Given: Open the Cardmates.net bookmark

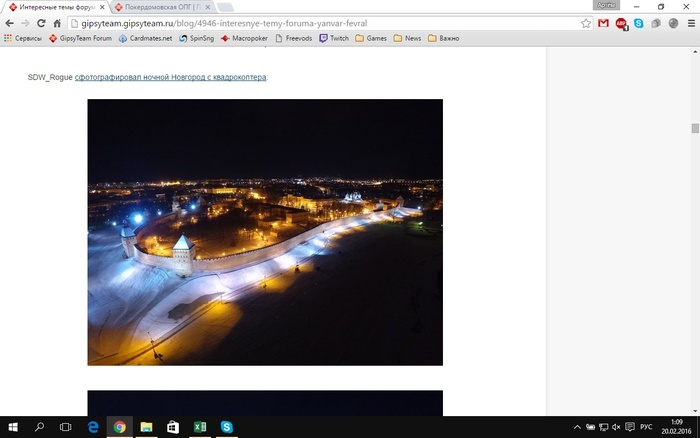Looking at the screenshot, I should coord(145,38).
